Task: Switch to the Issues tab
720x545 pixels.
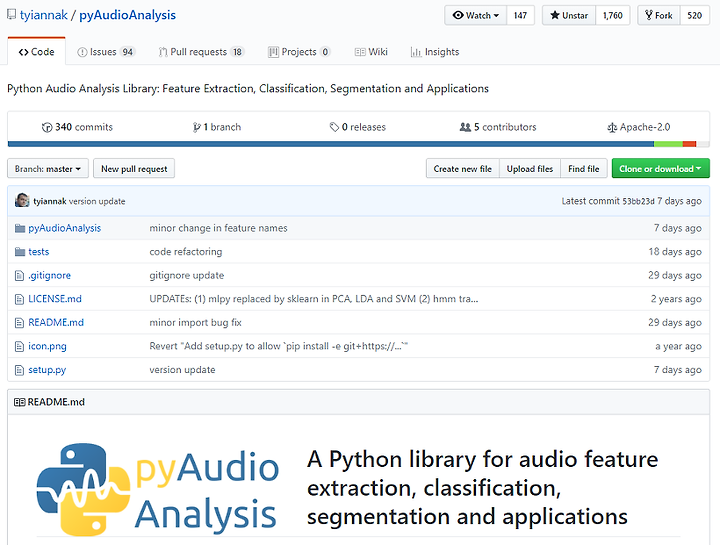Action: (106, 52)
